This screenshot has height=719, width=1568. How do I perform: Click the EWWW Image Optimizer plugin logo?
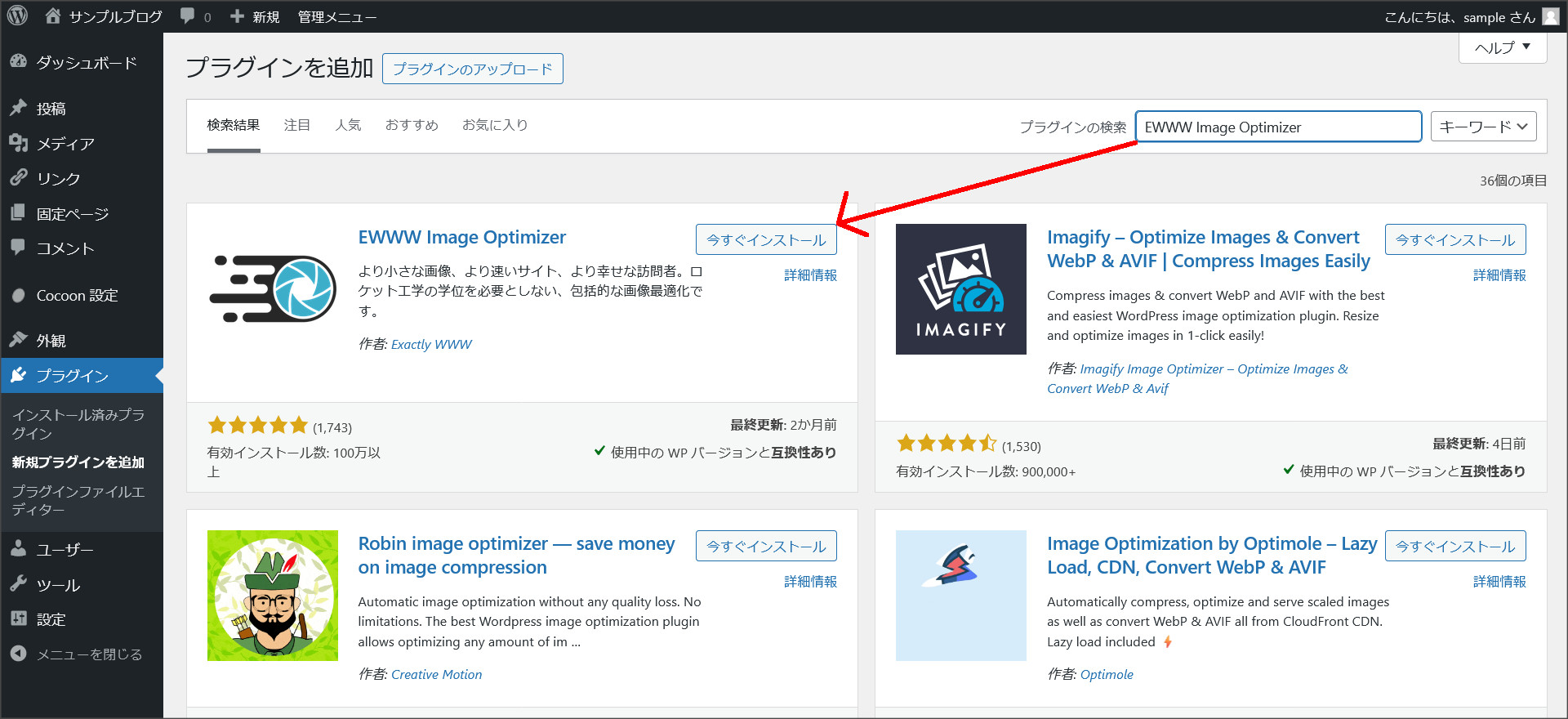(272, 289)
